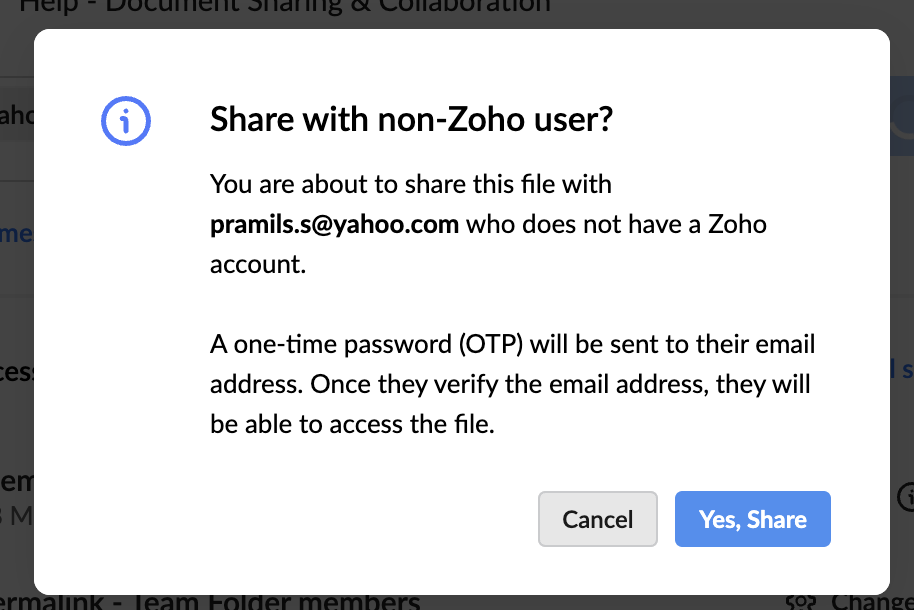The height and width of the screenshot is (610, 914).
Task: Click the 'Share with non-Zoho user?' heading
Action: pos(412,120)
